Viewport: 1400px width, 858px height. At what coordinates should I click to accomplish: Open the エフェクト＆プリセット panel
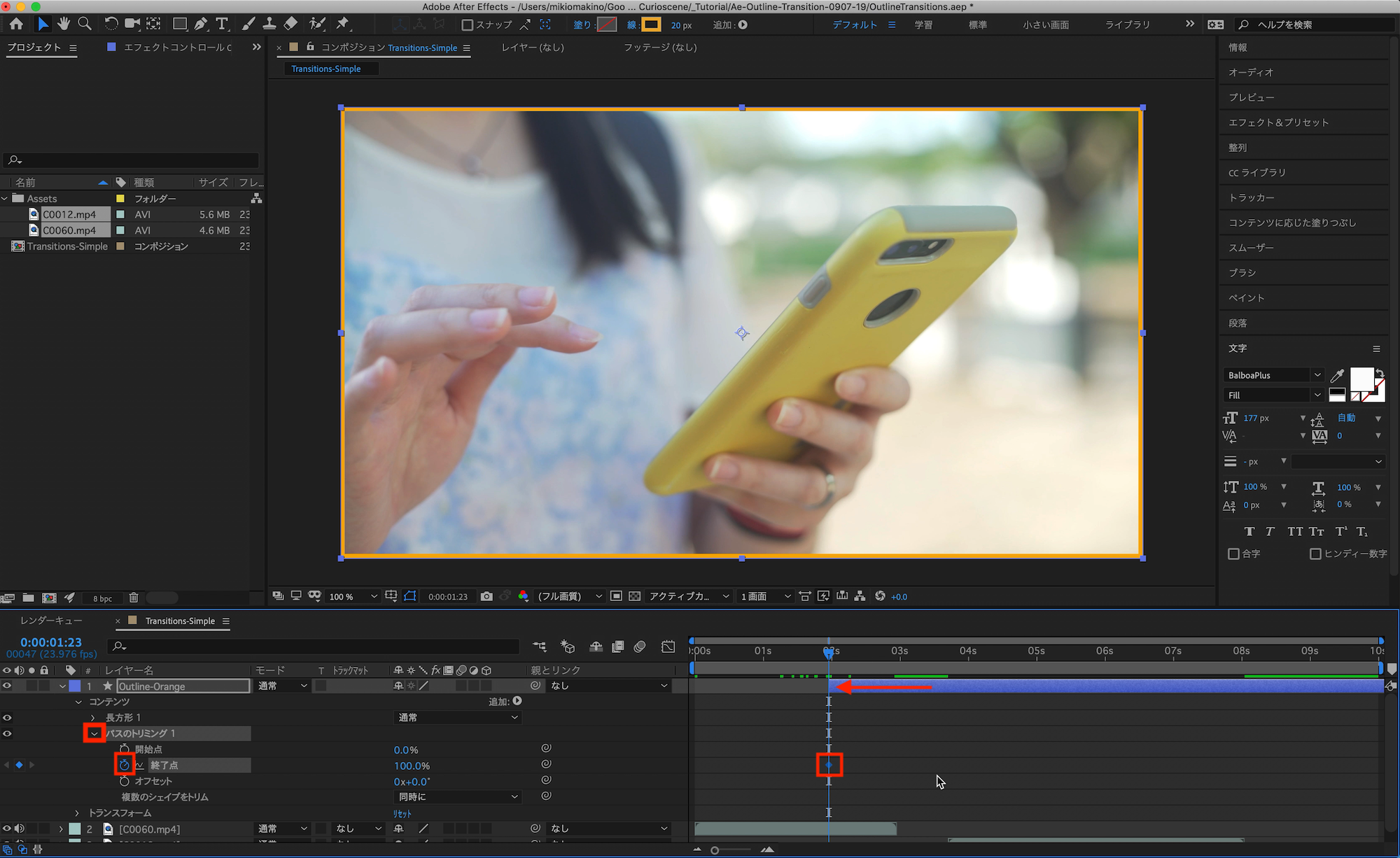[x=1278, y=122]
